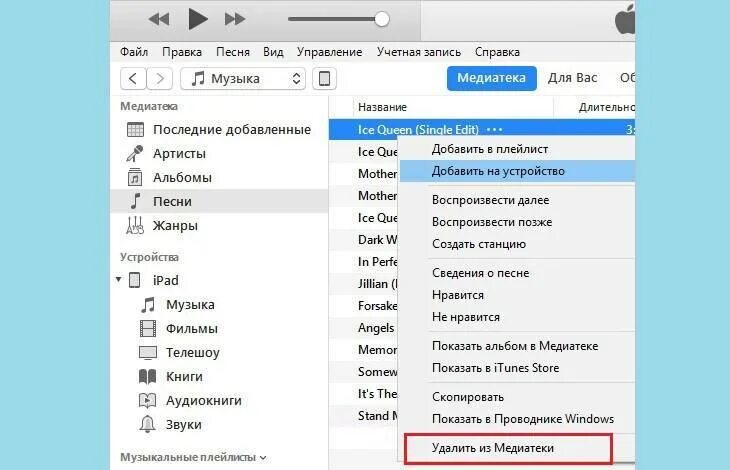Click the three dots on Ice Queen row
This screenshot has height=470, width=730.
click(494, 129)
